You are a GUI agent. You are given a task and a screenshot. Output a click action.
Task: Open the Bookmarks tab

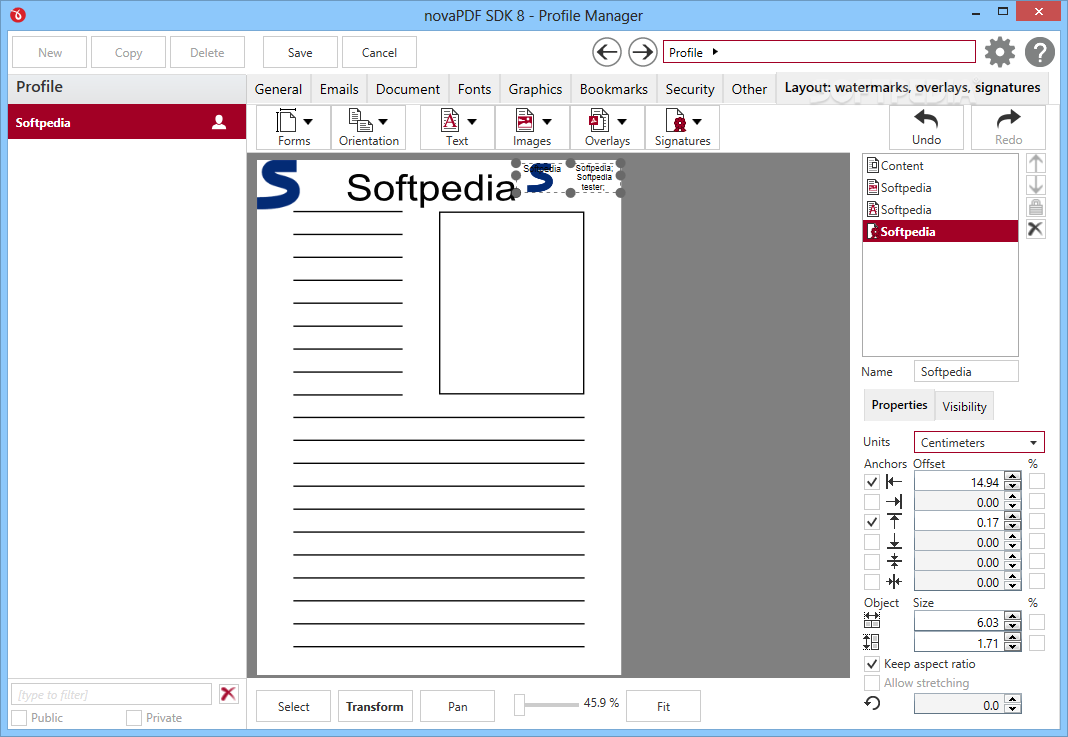pyautogui.click(x=614, y=89)
